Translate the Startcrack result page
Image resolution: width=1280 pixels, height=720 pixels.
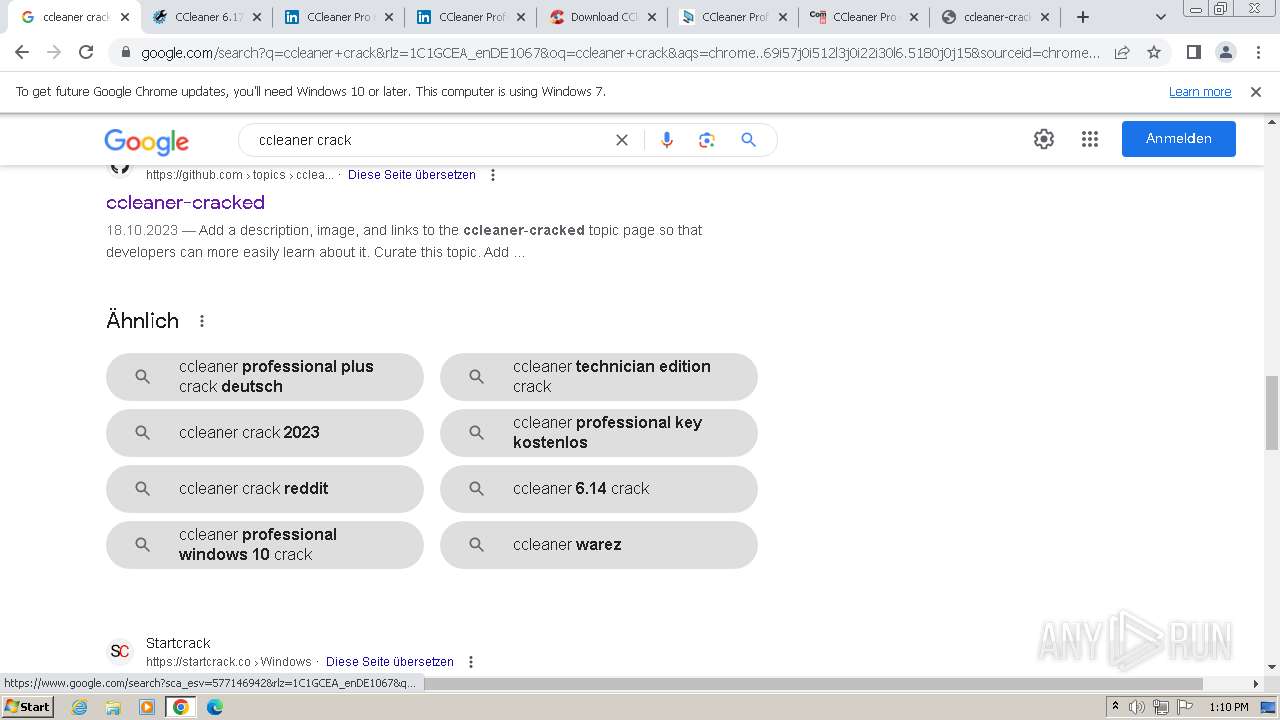390,662
